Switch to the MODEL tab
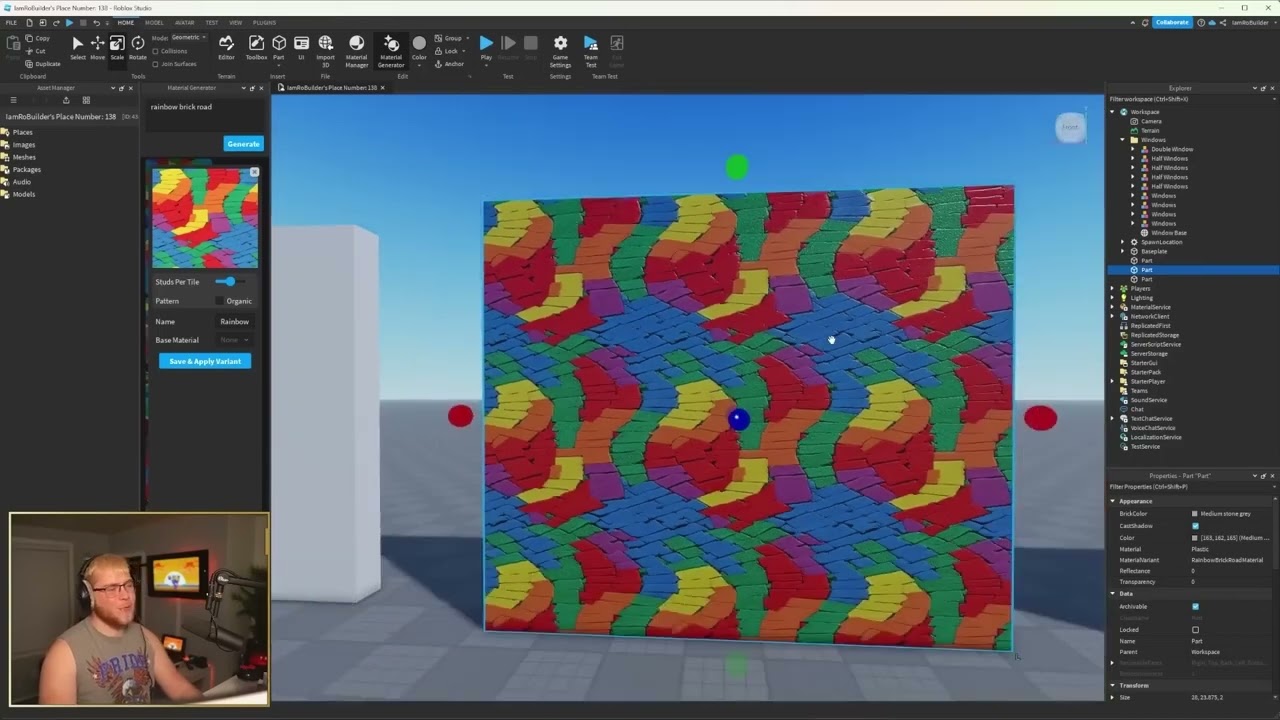 click(x=154, y=22)
